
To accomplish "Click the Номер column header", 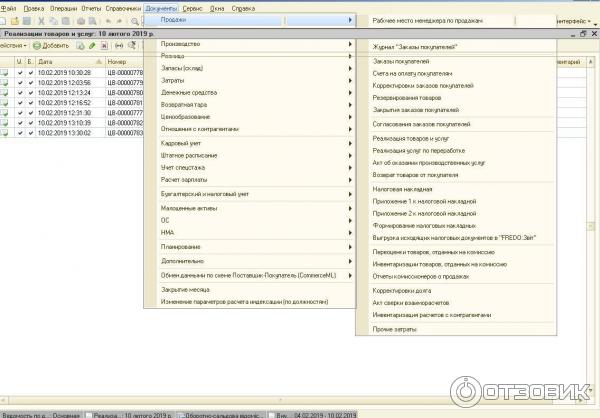I will 124,62.
